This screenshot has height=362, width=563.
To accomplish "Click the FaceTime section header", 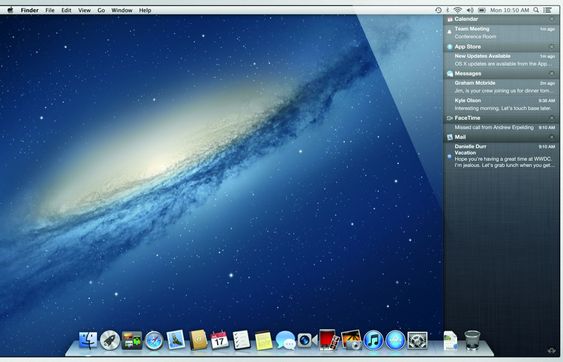I will point(501,118).
